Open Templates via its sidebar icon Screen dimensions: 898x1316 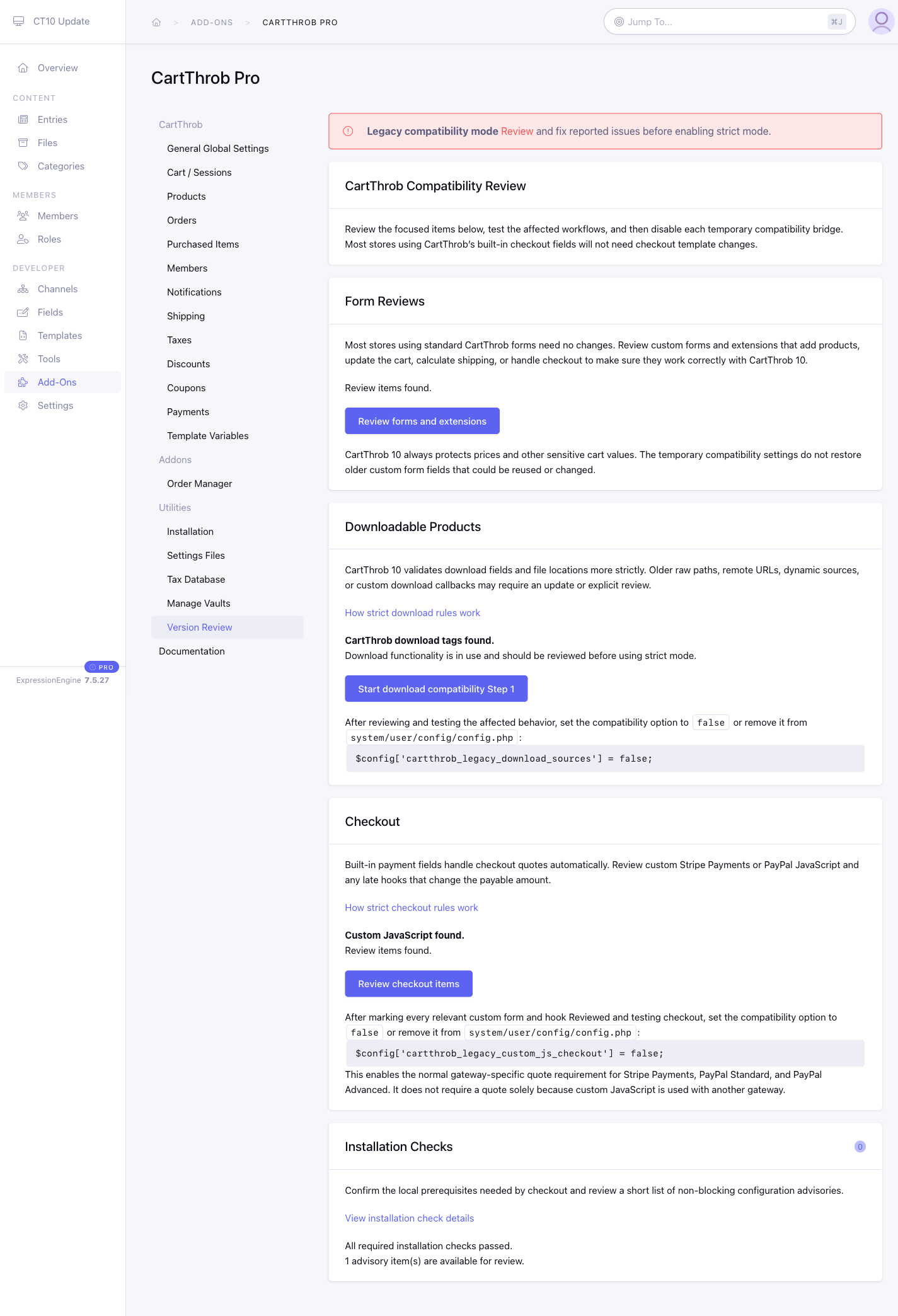coord(23,336)
